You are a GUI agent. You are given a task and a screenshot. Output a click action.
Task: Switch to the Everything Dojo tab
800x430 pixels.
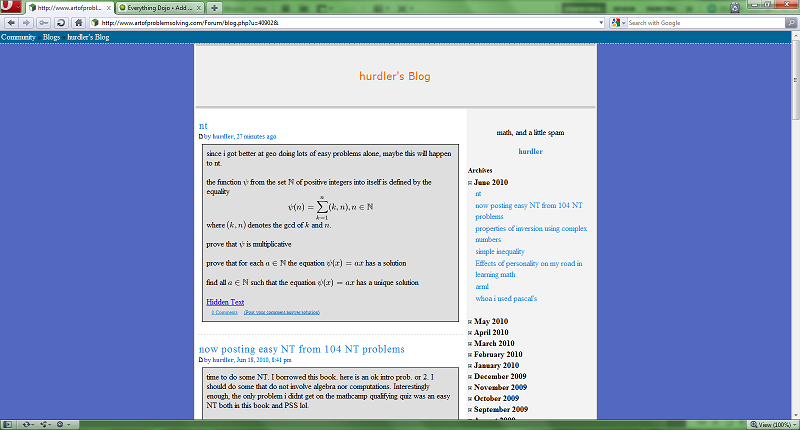click(160, 8)
